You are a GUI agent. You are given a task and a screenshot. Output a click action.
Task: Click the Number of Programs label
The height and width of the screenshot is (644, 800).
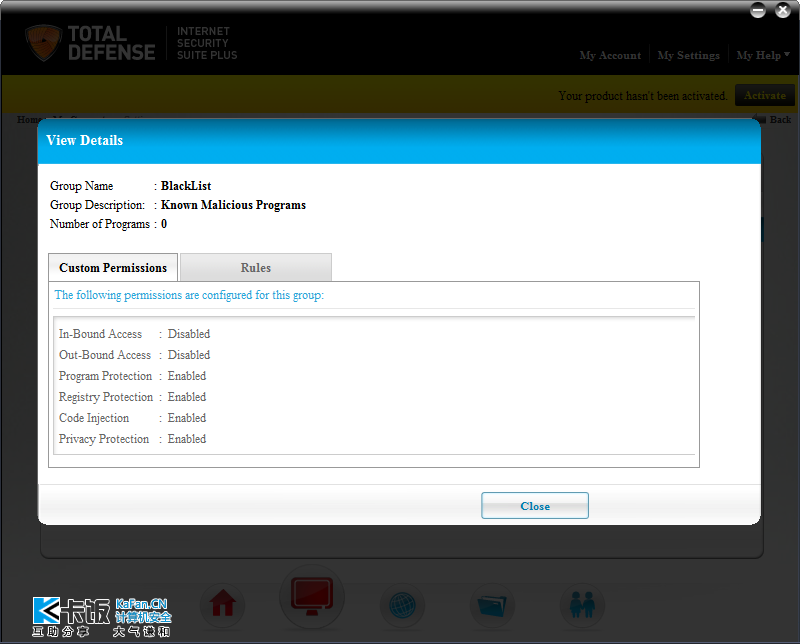[x=100, y=224]
